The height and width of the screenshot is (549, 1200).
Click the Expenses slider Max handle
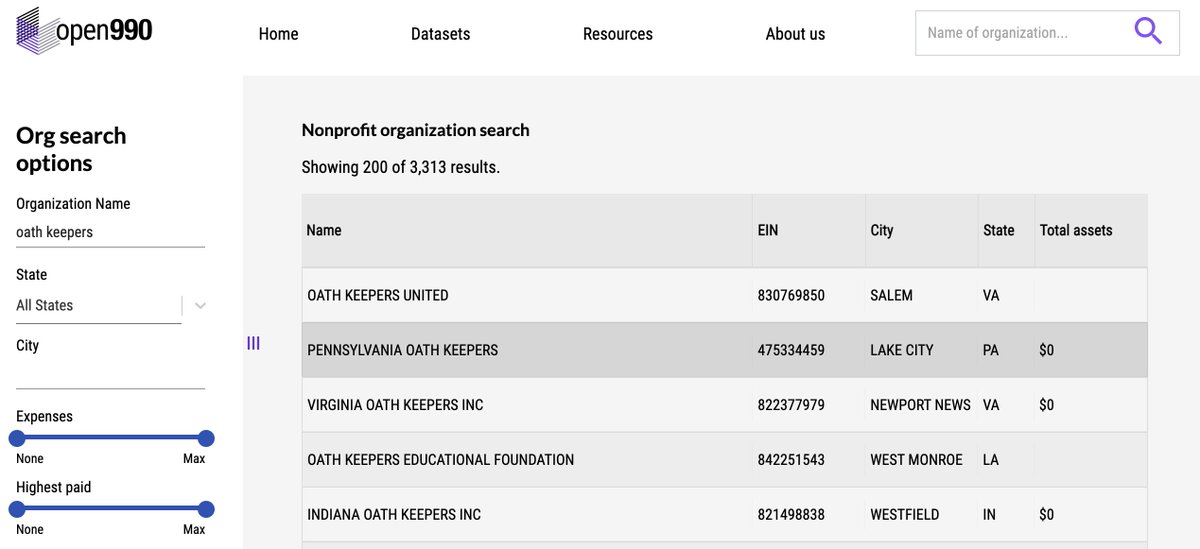206,438
